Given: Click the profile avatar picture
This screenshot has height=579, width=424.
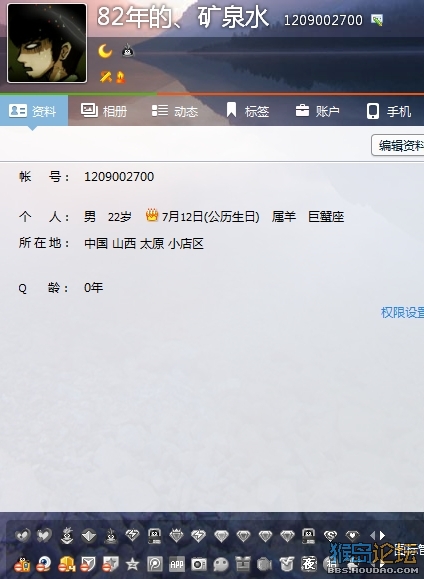Looking at the screenshot, I should click(47, 43).
